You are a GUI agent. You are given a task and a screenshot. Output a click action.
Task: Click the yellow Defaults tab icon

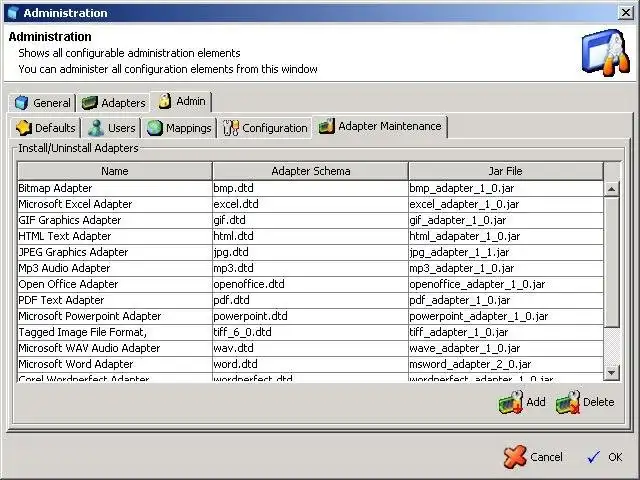tap(24, 128)
